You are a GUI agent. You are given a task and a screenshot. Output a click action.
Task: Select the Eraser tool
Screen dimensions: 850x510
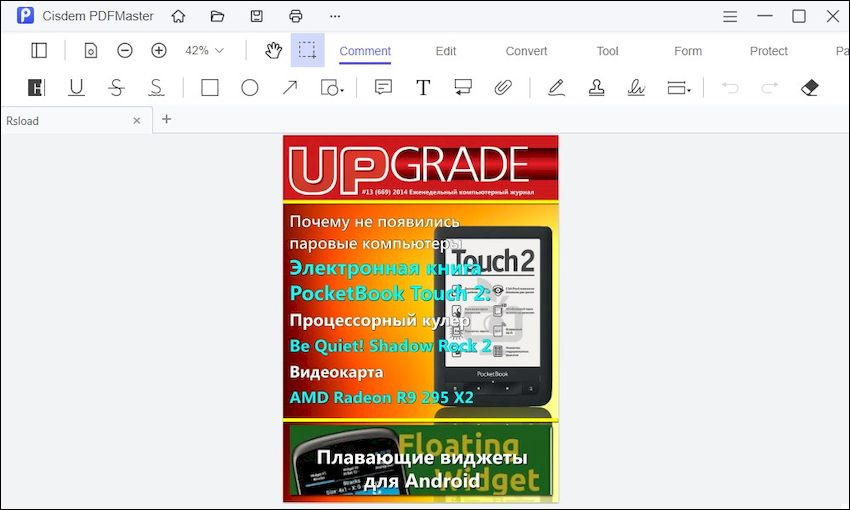(x=809, y=87)
